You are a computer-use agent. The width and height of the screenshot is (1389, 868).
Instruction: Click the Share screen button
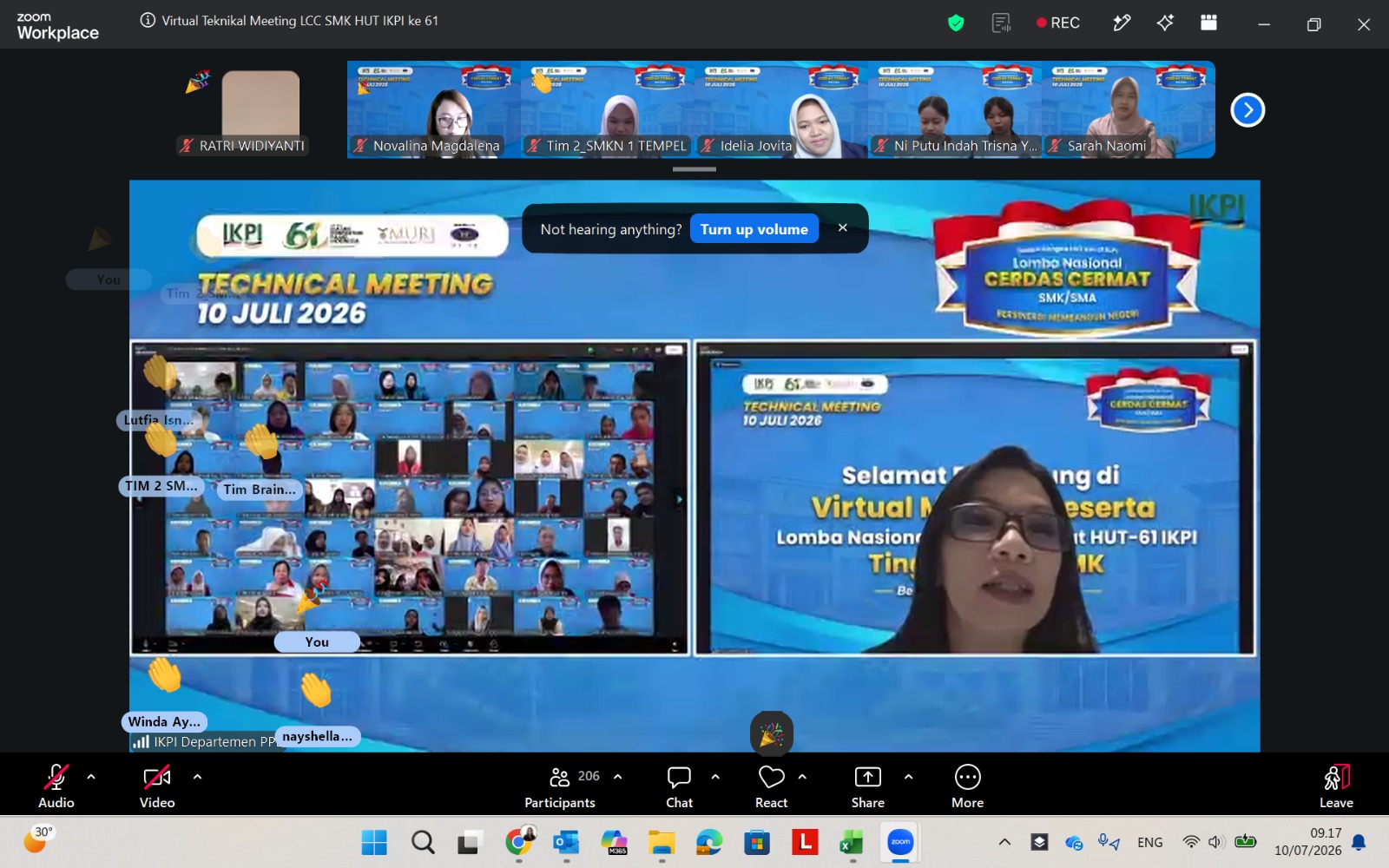(868, 787)
